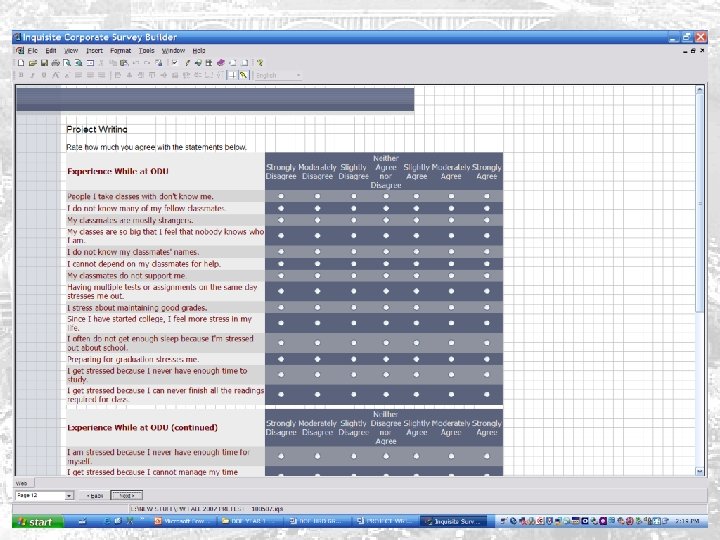Screen dimensions: 720x540
Task: Open the Help menu
Action: click(199, 51)
